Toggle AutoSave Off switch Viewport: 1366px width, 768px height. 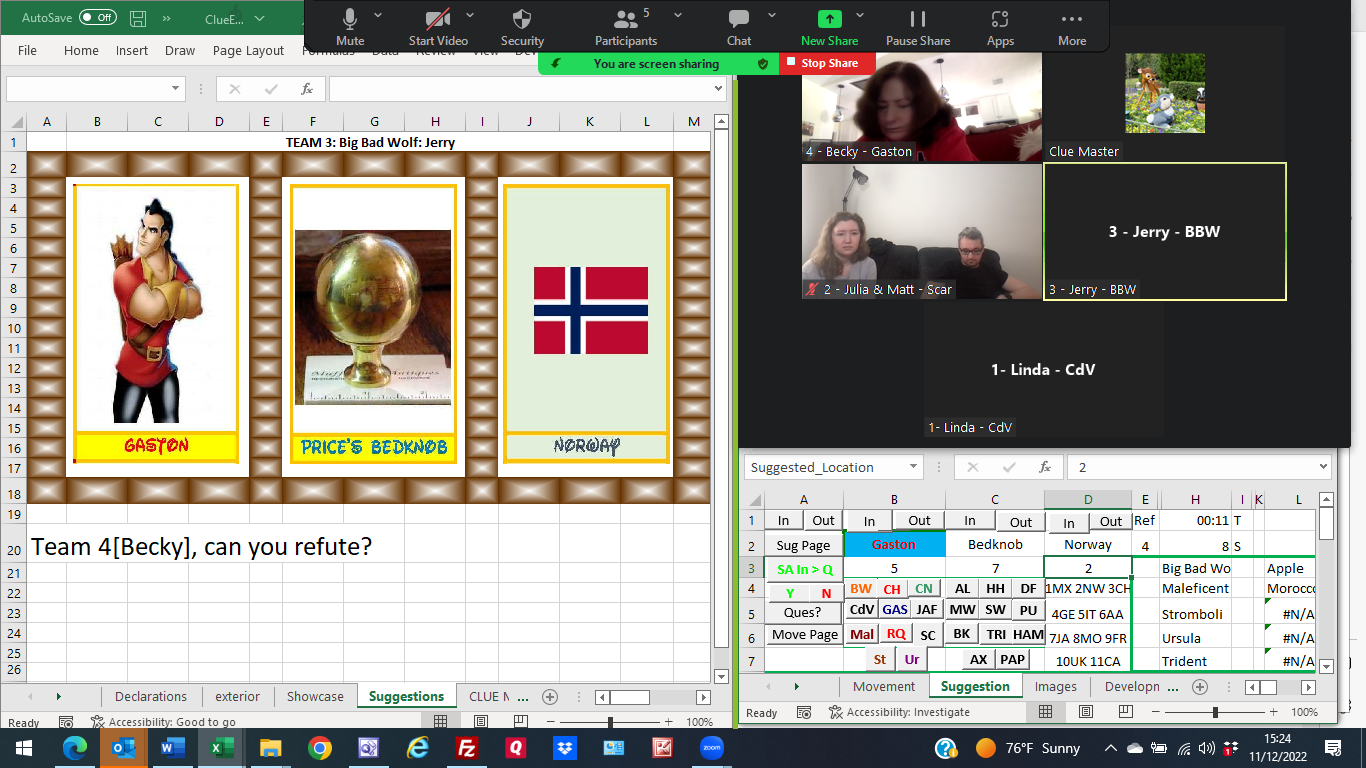click(97, 18)
